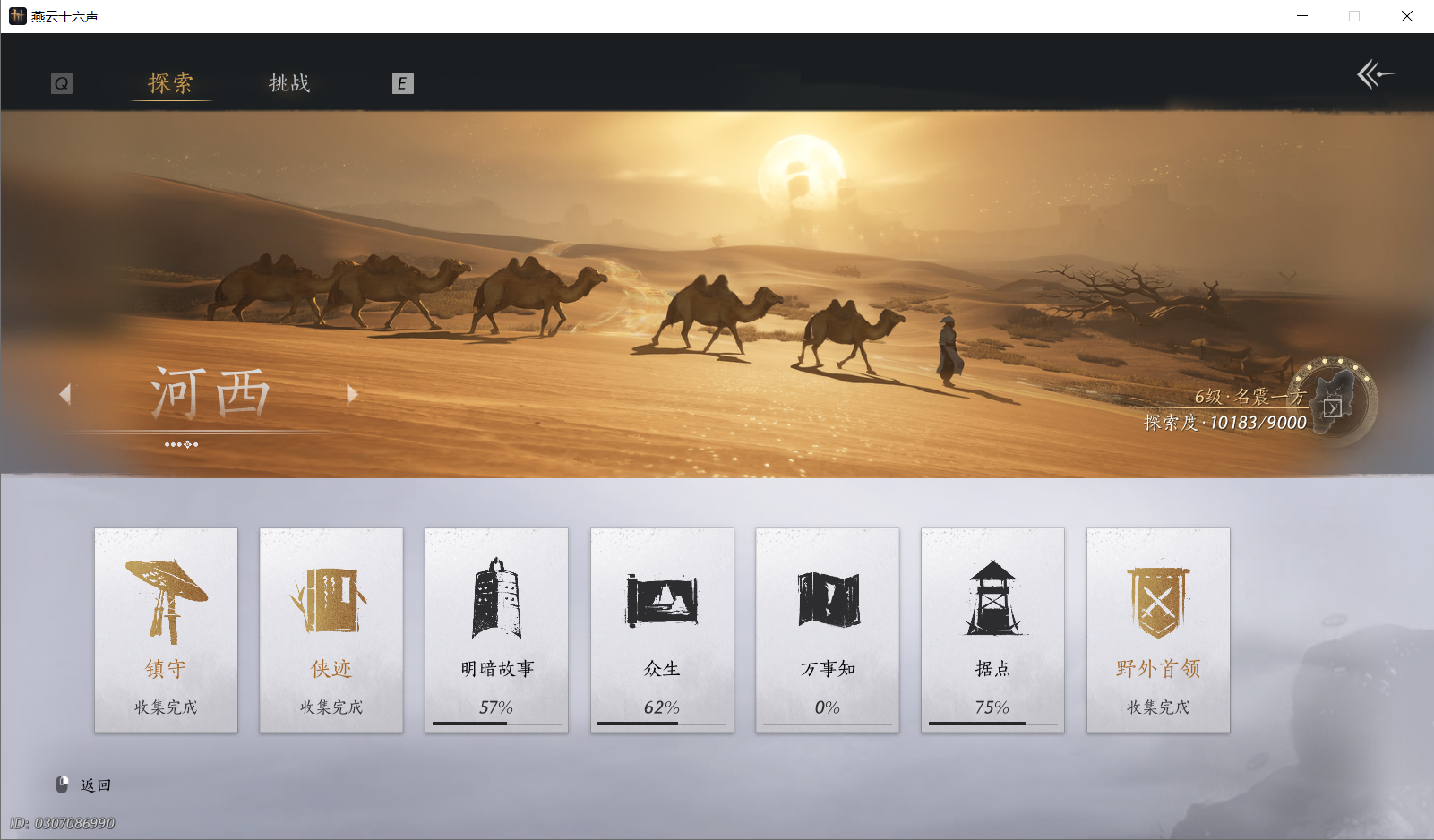Click the 75% progress bar under 据点
Image resolution: width=1434 pixels, height=840 pixels.
click(x=993, y=724)
